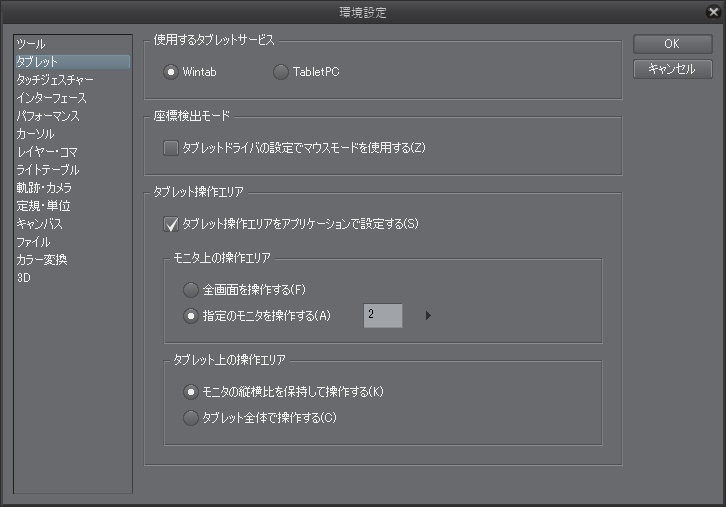Open the カラー変換 settings page
This screenshot has height=507, width=726.
point(42,260)
